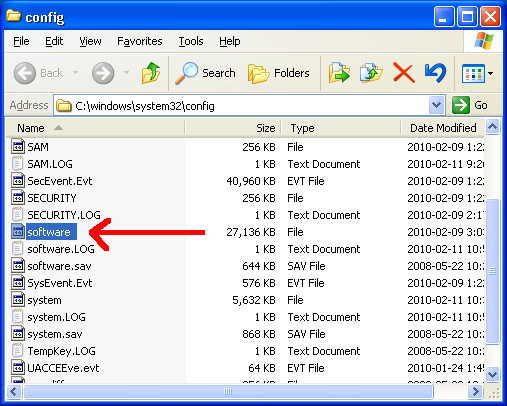Click the Views grid icon
The height and width of the screenshot is (406, 507).
[473, 73]
